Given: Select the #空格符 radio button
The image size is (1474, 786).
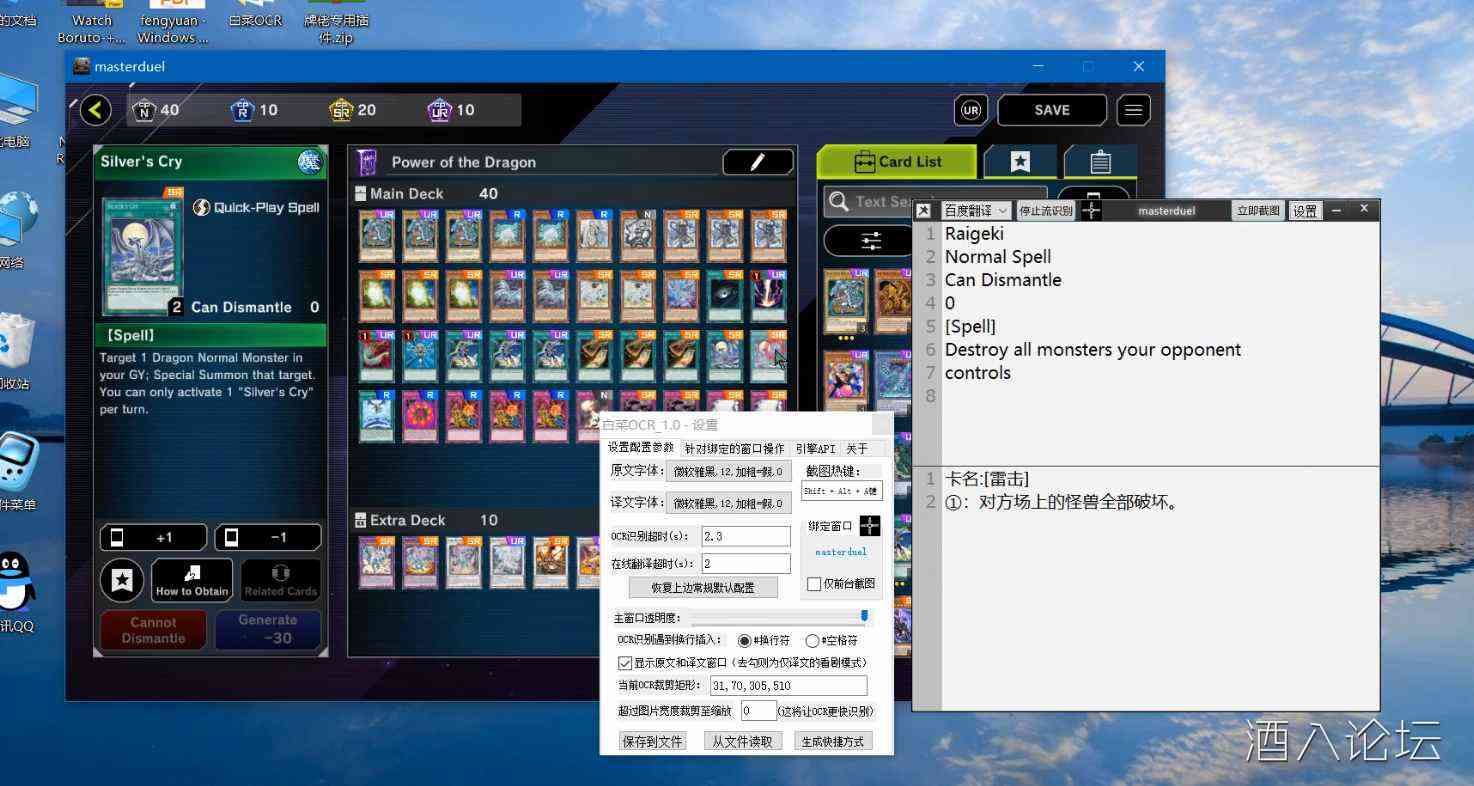Looking at the screenshot, I should point(811,640).
